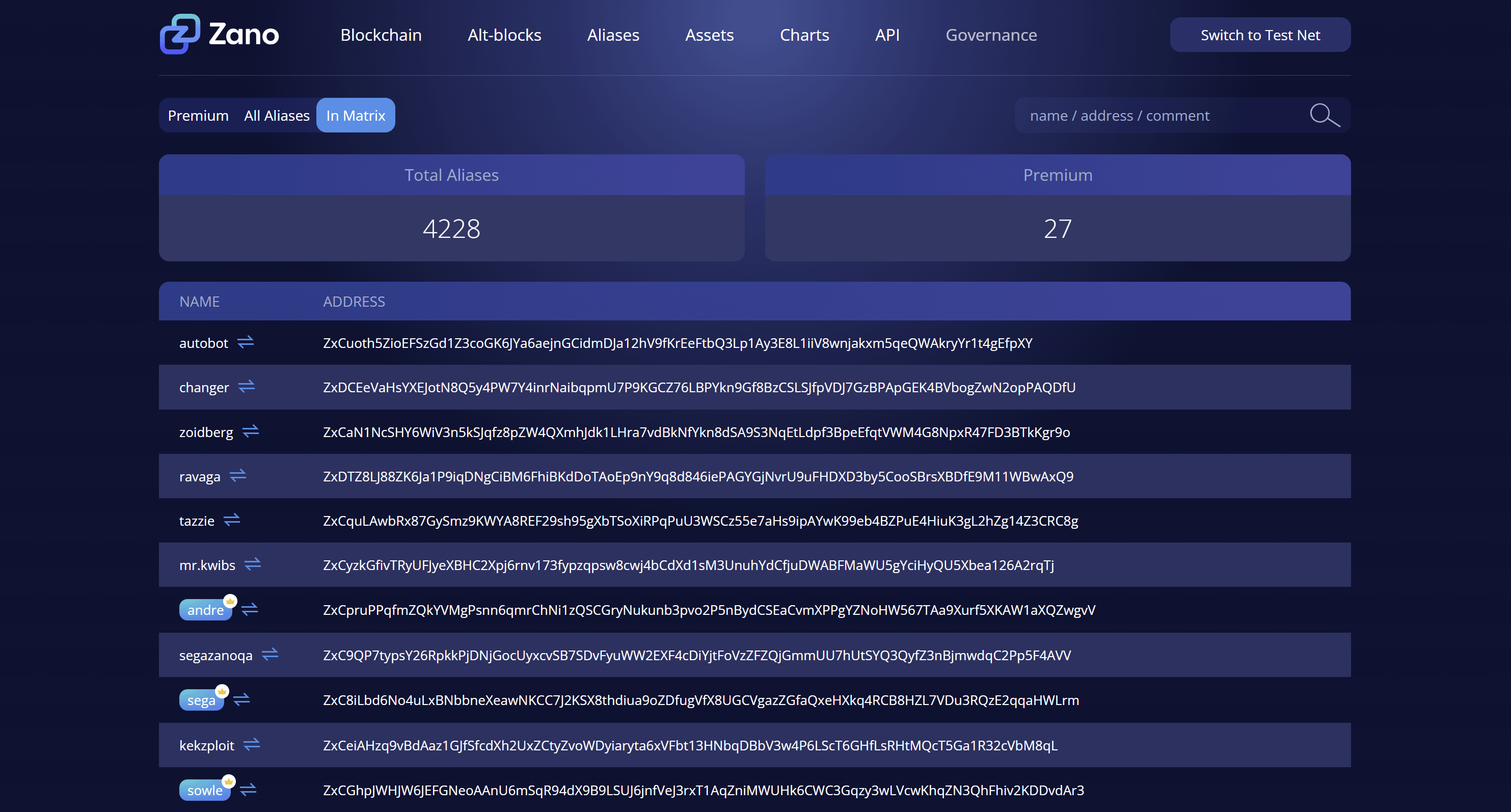Image resolution: width=1511 pixels, height=812 pixels.
Task: Toggle the Premium aliases filter
Action: pos(198,115)
